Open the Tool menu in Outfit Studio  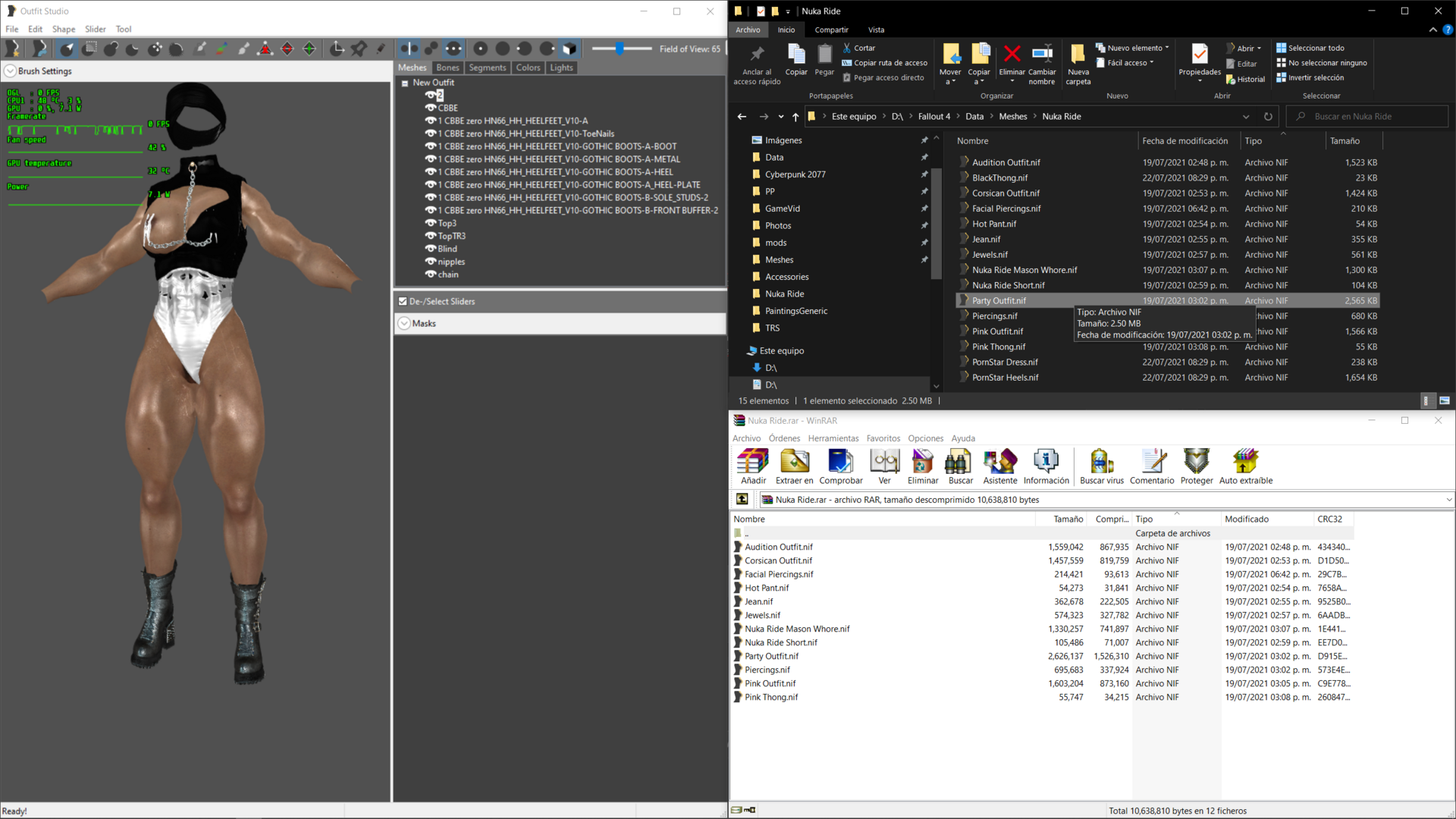tap(124, 29)
